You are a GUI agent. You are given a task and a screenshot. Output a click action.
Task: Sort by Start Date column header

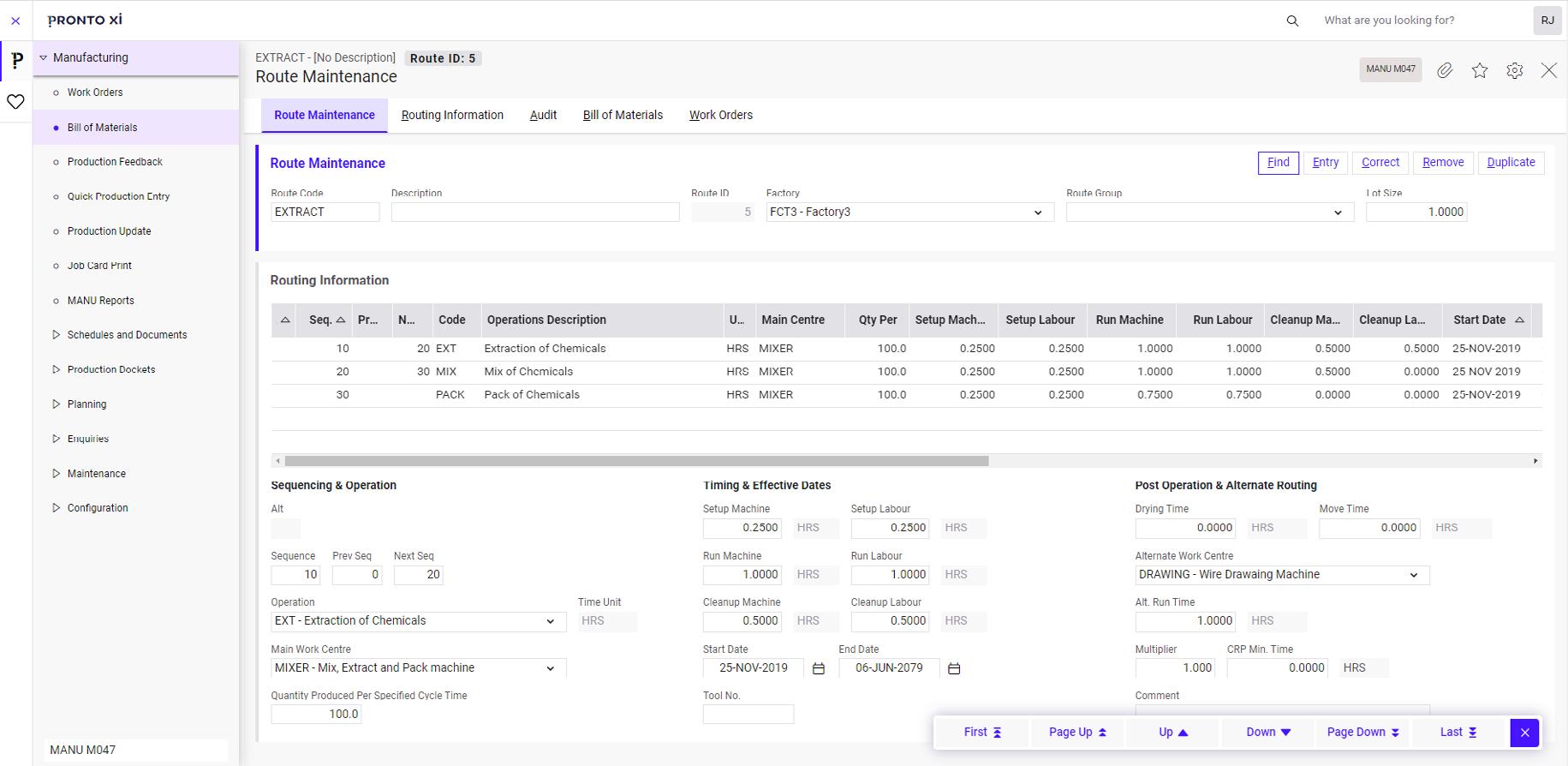pos(1488,320)
